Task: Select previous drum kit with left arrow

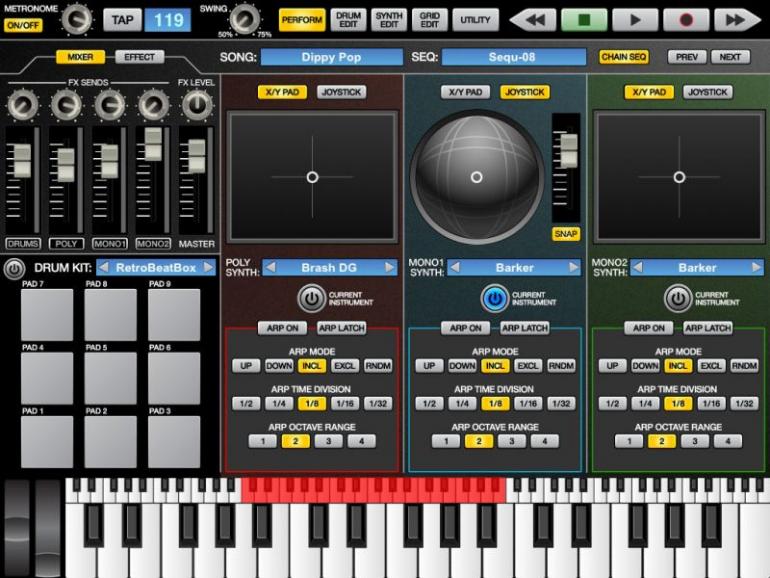Action: (x=103, y=268)
